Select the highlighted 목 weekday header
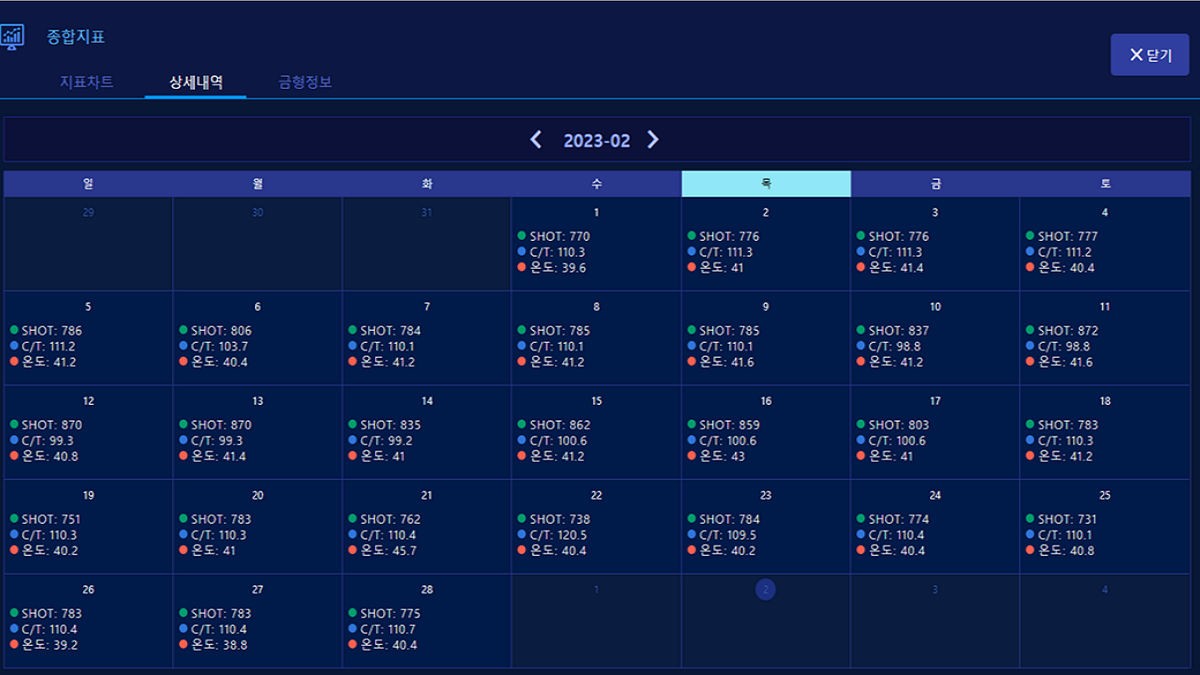 tap(766, 184)
